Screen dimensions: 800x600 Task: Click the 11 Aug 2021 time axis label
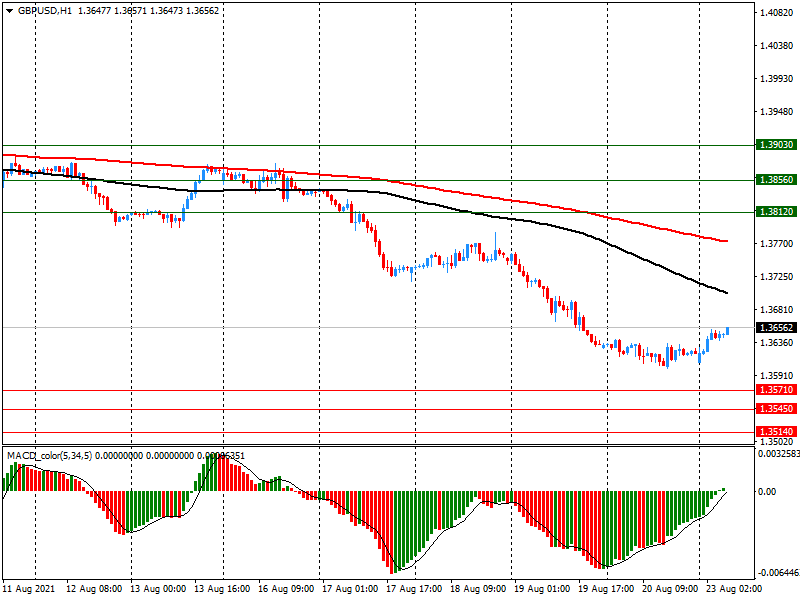29,589
